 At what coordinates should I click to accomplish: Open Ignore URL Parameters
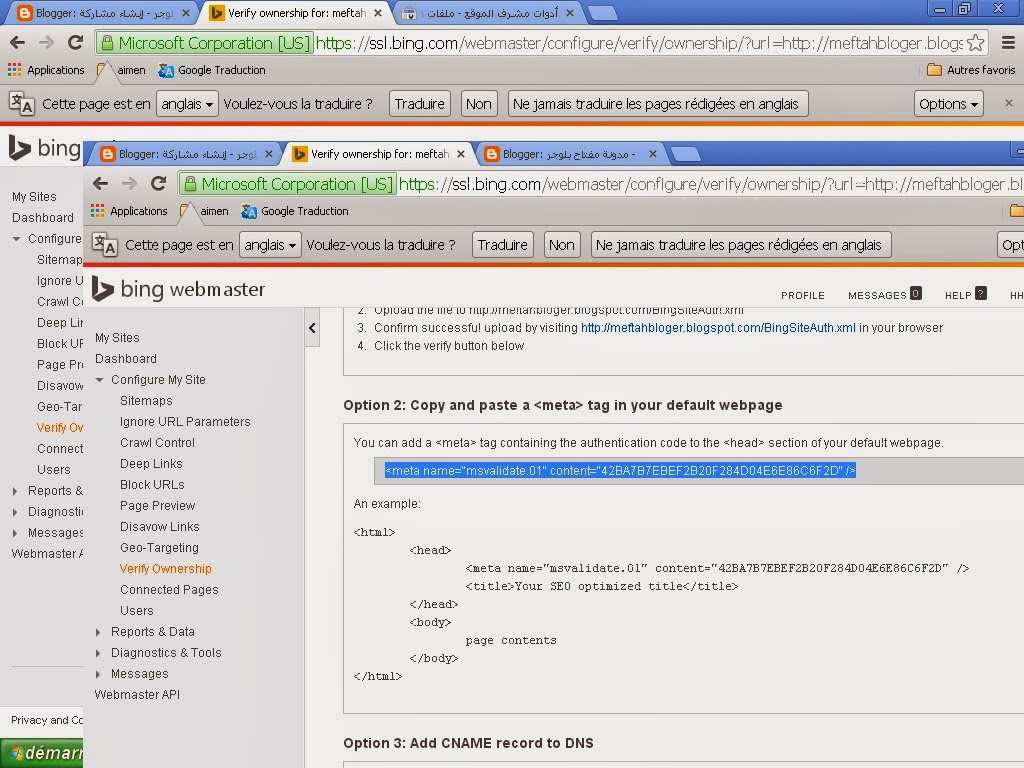[185, 422]
